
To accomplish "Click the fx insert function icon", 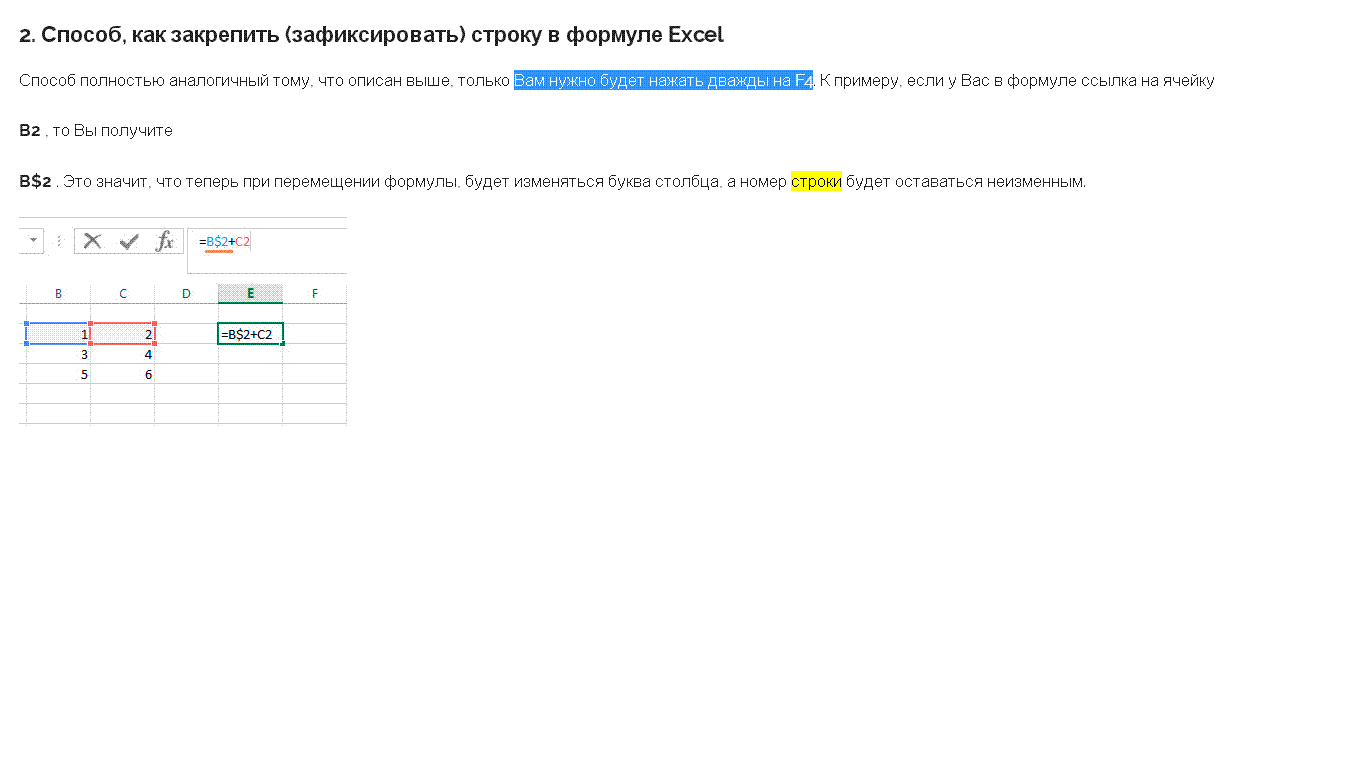I will 165,241.
